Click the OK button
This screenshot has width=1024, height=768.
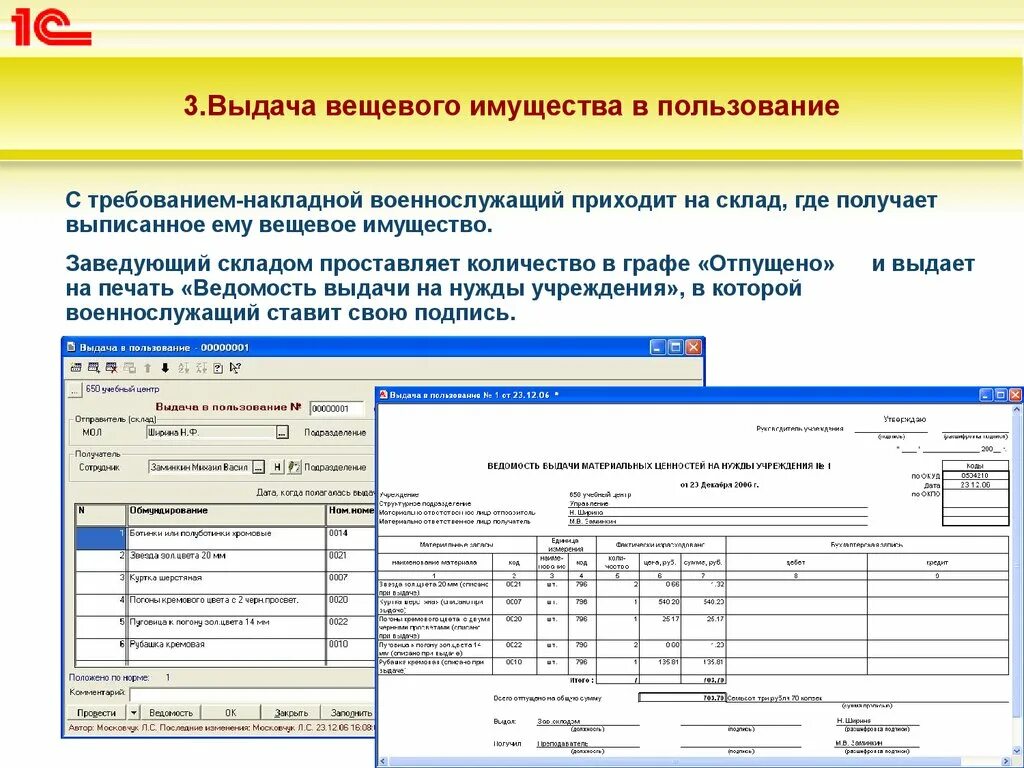coord(231,712)
